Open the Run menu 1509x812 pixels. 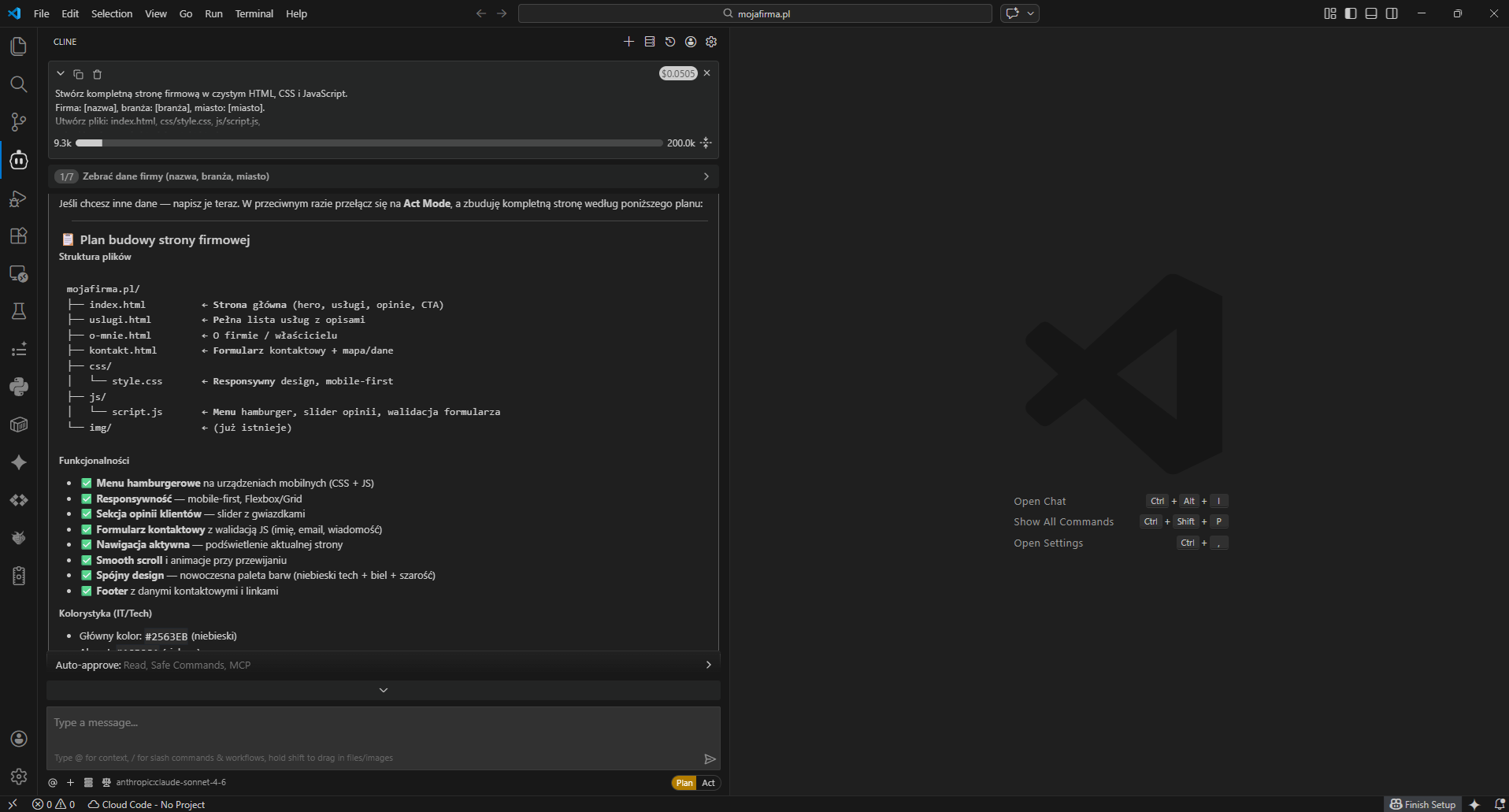tap(213, 13)
